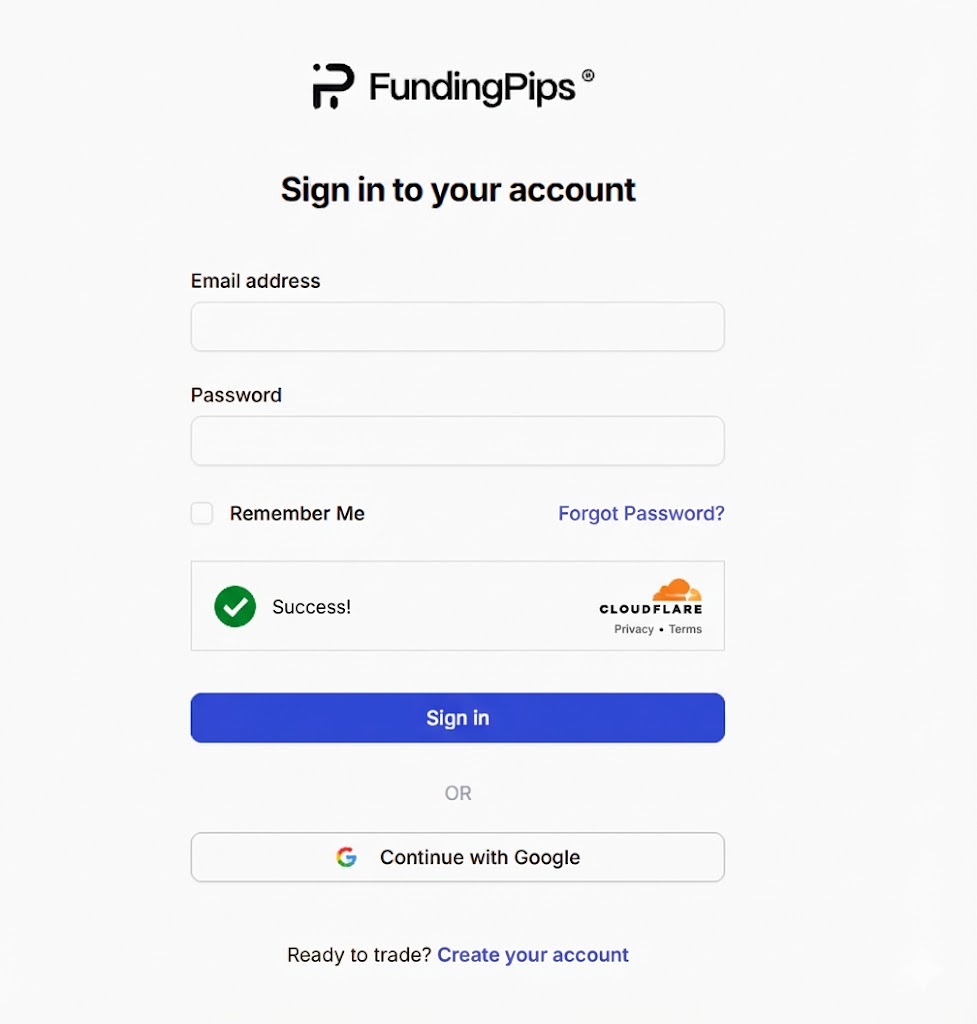The width and height of the screenshot is (977, 1024).
Task: Click the orange Cloudflare cloud icon
Action: point(676,589)
